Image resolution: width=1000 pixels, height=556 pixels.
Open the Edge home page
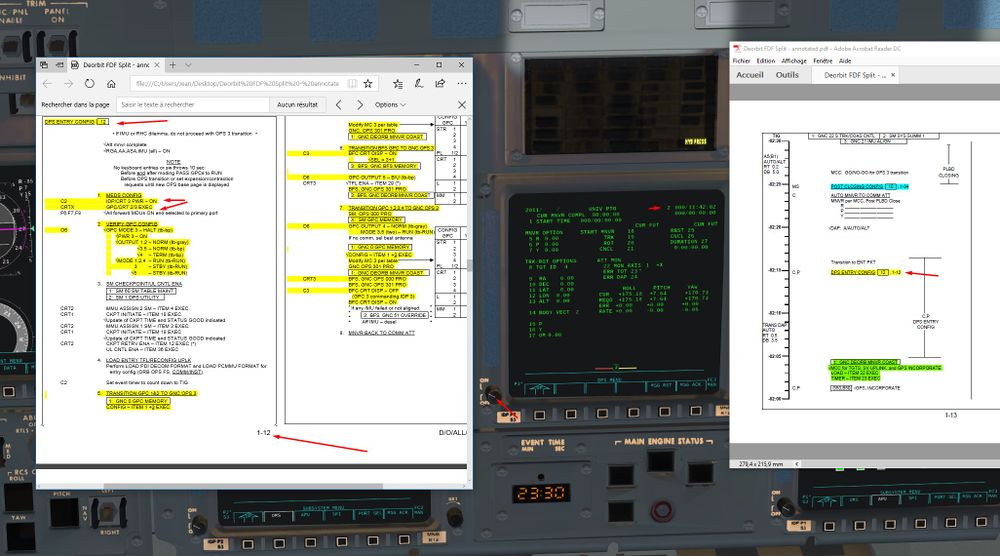111,84
